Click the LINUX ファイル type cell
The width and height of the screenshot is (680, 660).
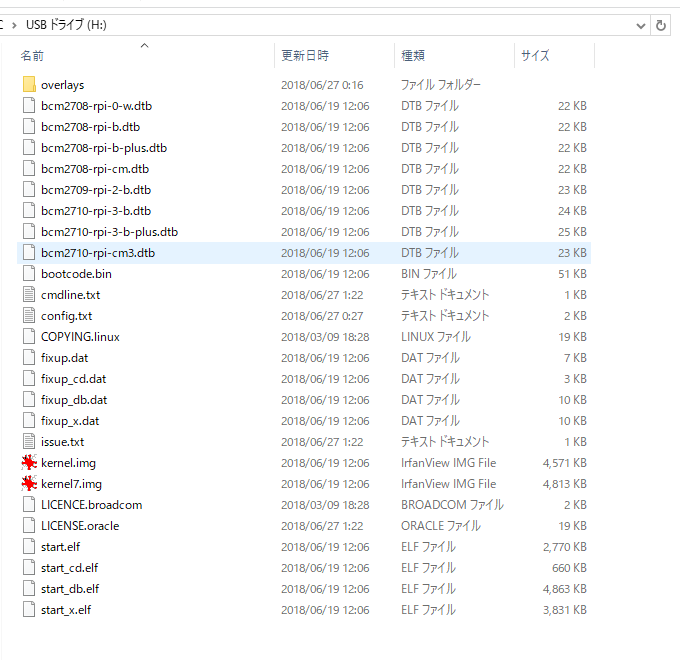[435, 337]
